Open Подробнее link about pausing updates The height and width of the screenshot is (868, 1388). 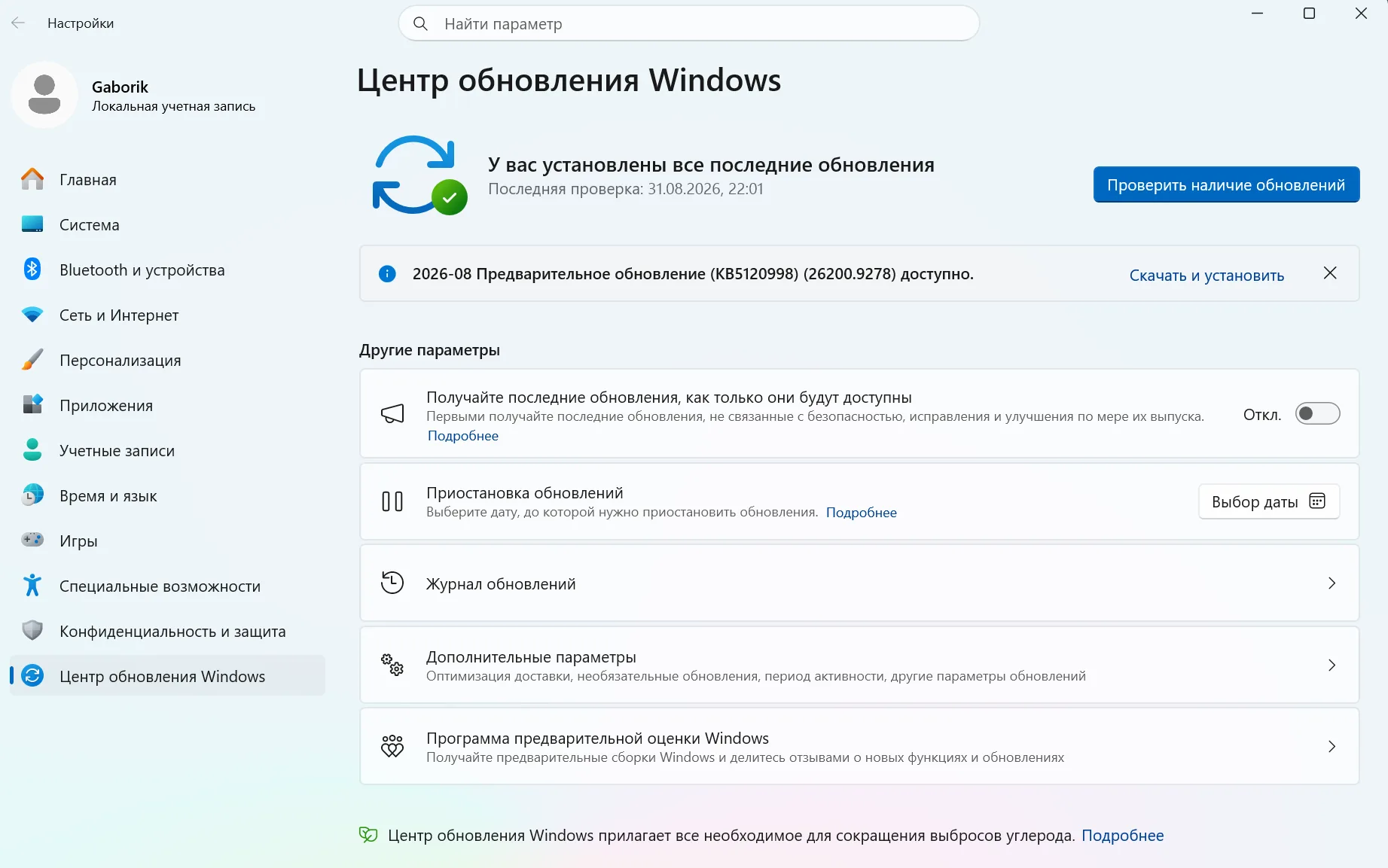point(862,513)
